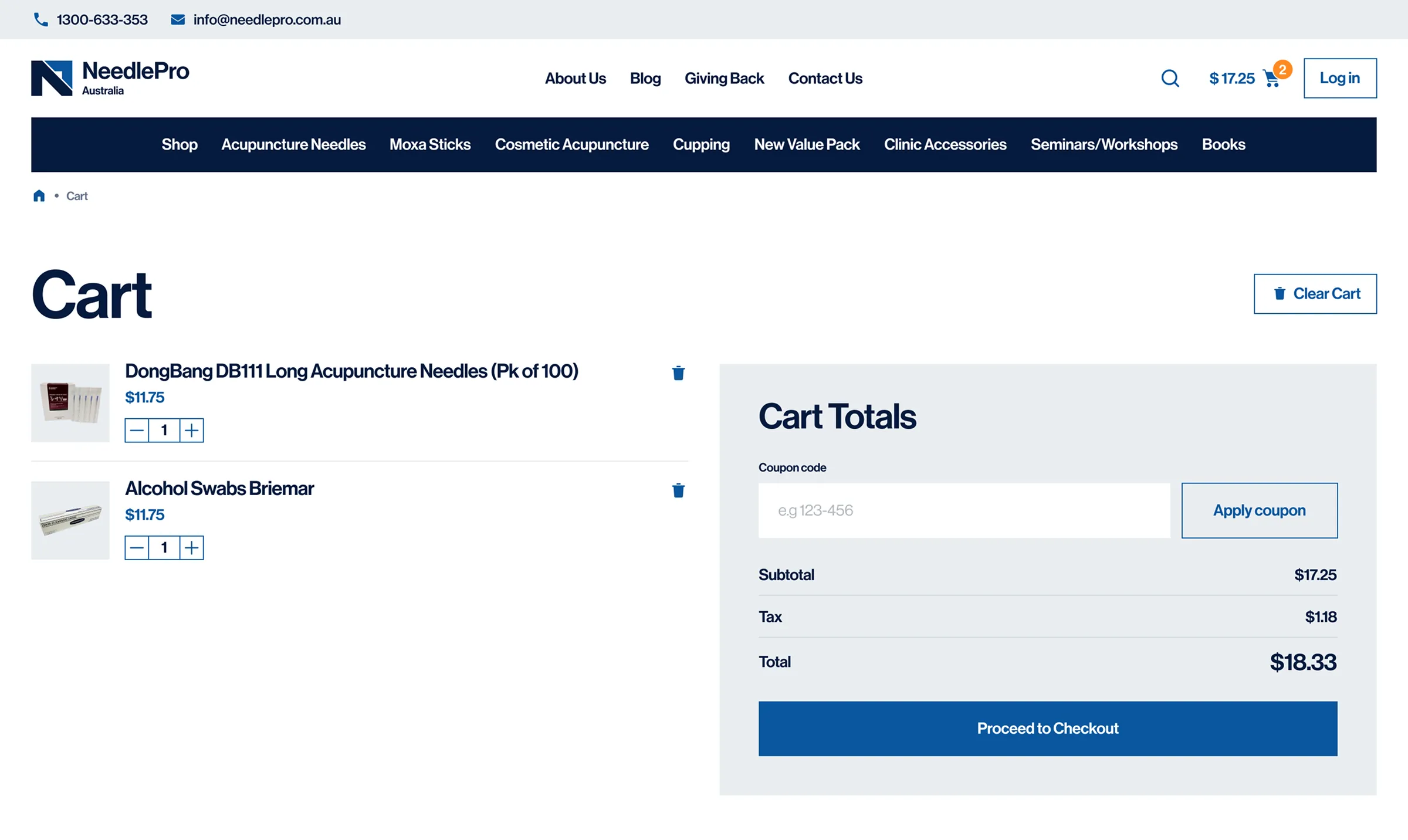Open the Cupping category

tap(701, 144)
